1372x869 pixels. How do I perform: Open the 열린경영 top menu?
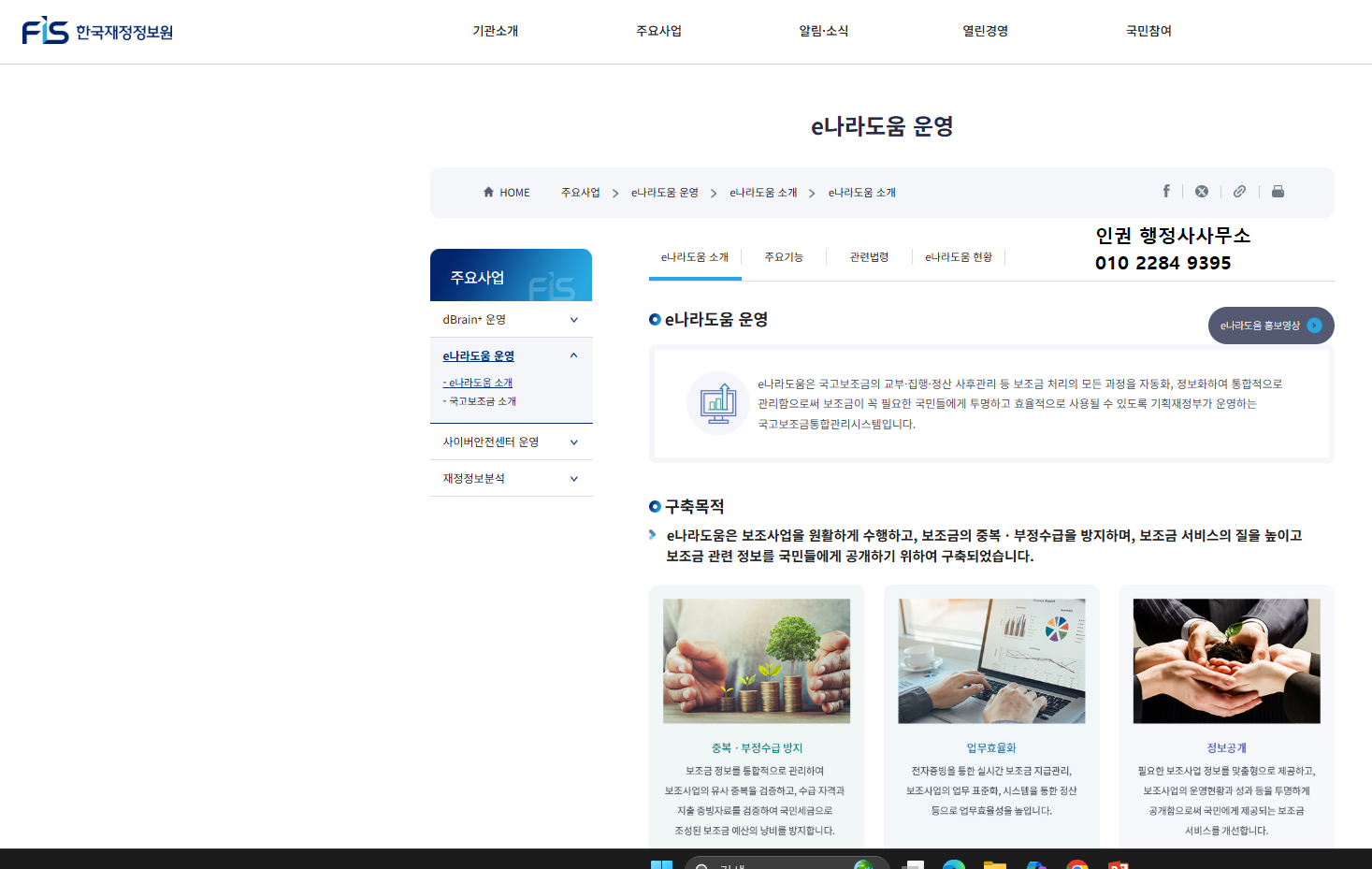coord(986,31)
